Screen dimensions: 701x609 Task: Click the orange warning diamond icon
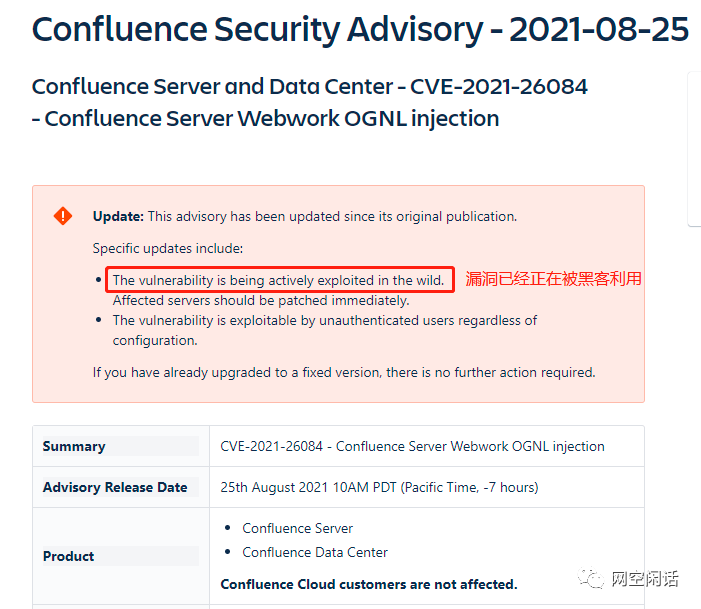click(x=63, y=216)
